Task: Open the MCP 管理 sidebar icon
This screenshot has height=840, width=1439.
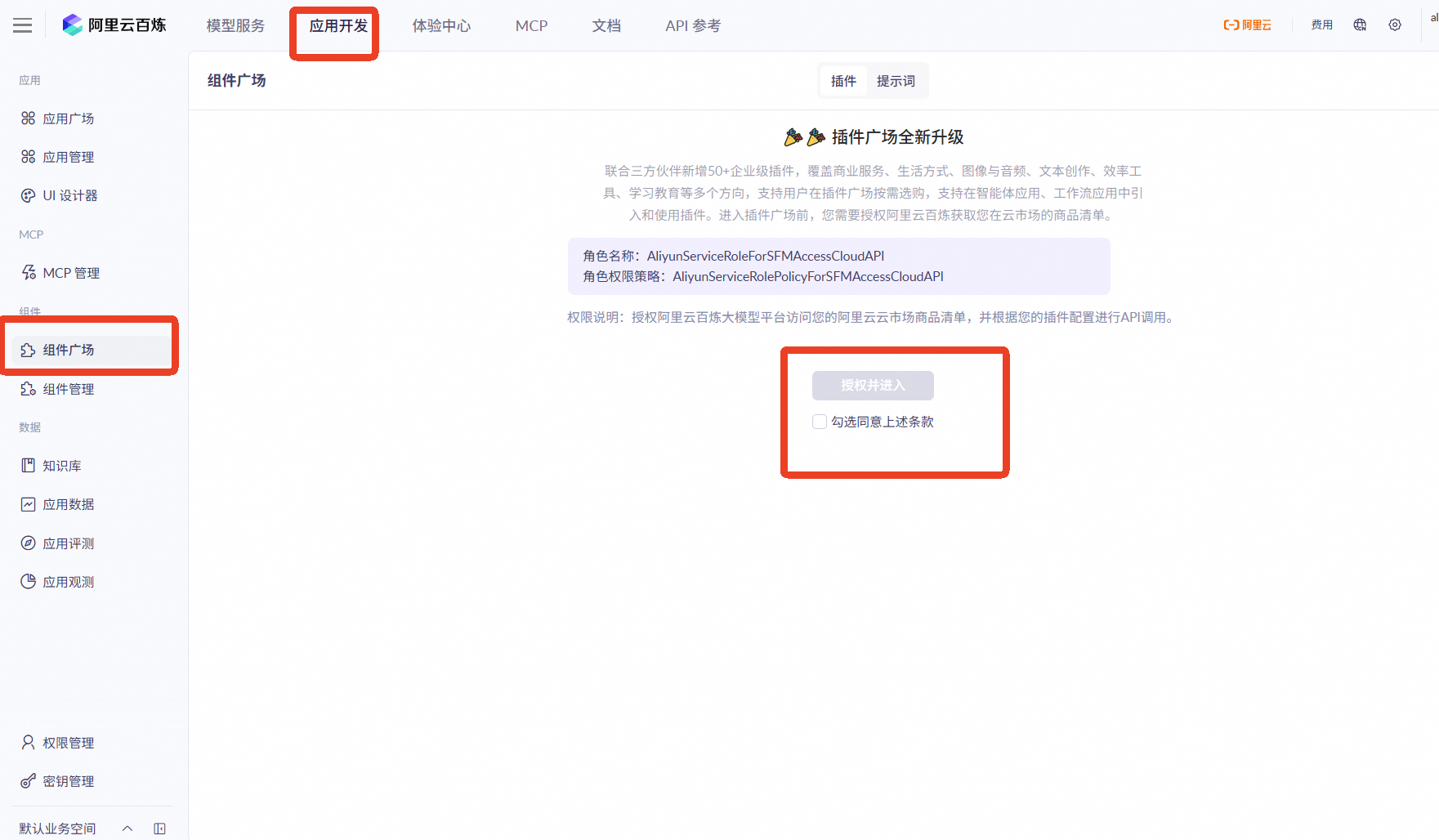Action: [x=29, y=273]
